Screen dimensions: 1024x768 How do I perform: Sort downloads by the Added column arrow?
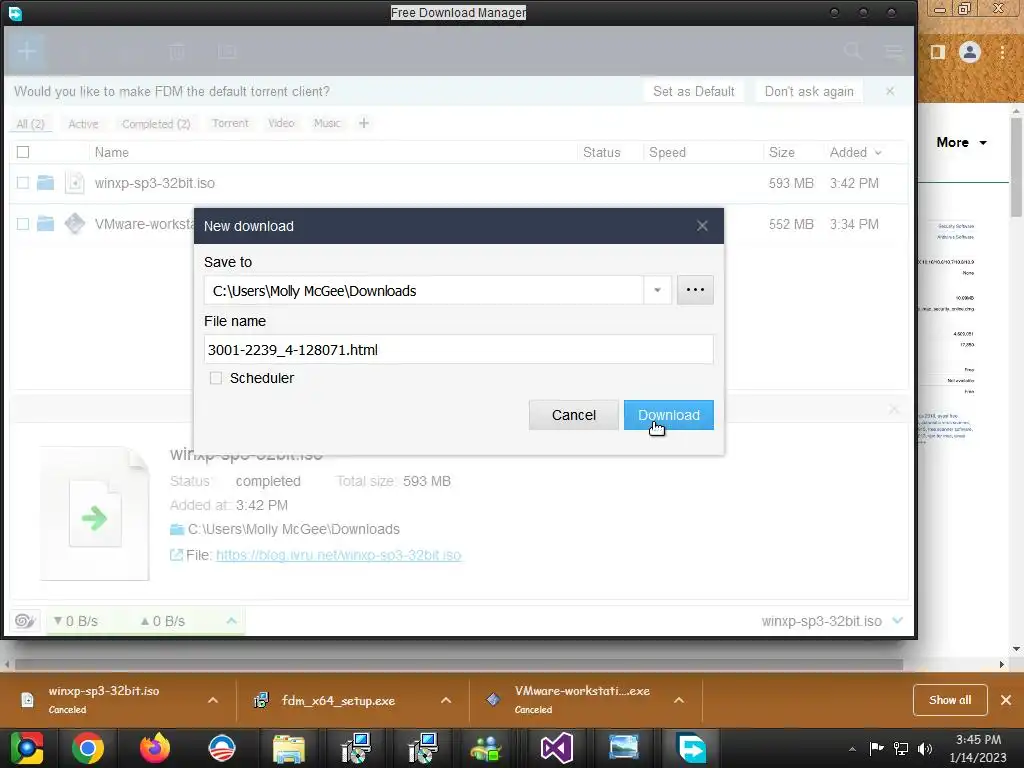coord(878,153)
